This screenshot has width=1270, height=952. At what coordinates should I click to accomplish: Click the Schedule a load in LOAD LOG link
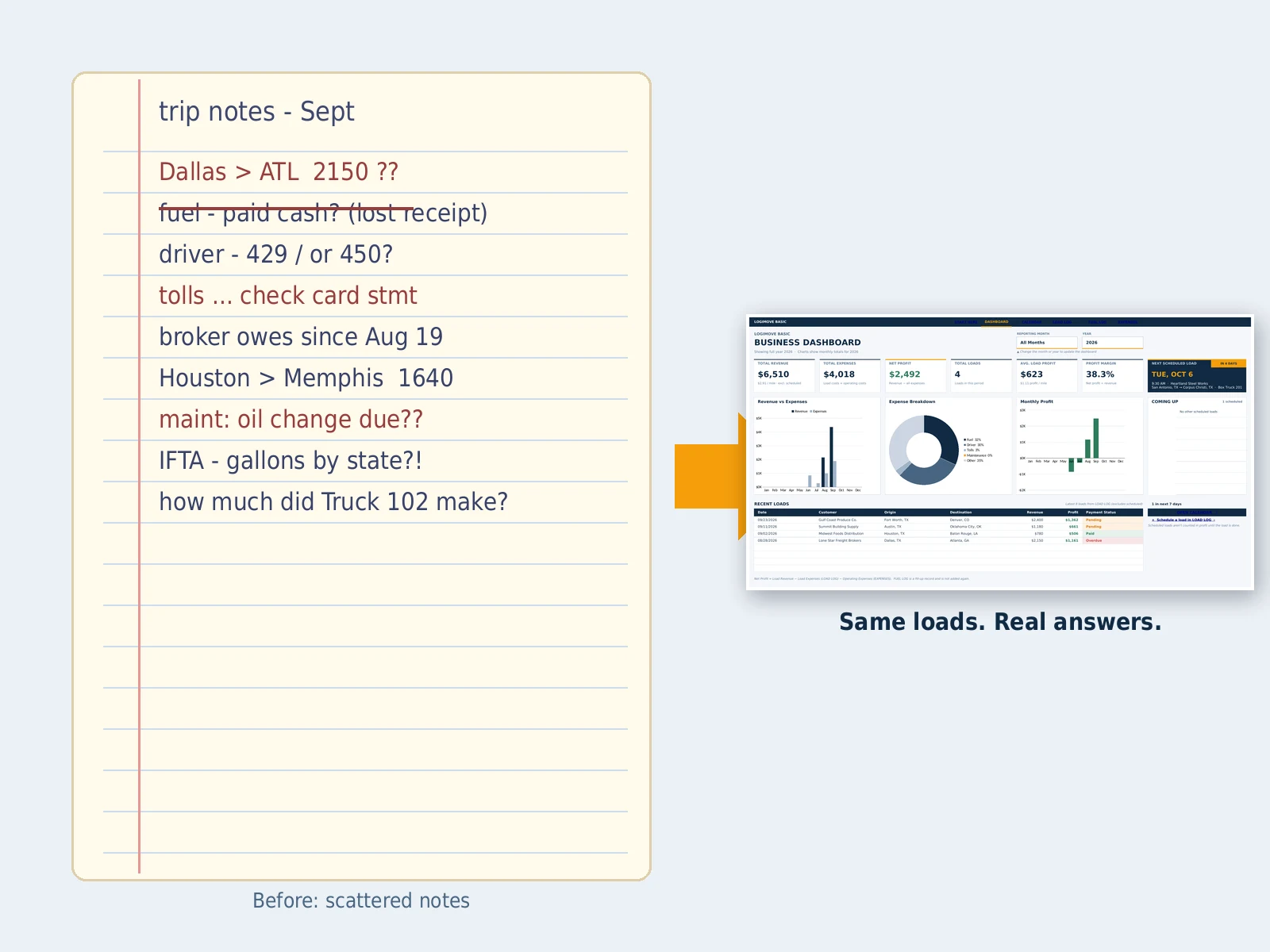[1183, 520]
